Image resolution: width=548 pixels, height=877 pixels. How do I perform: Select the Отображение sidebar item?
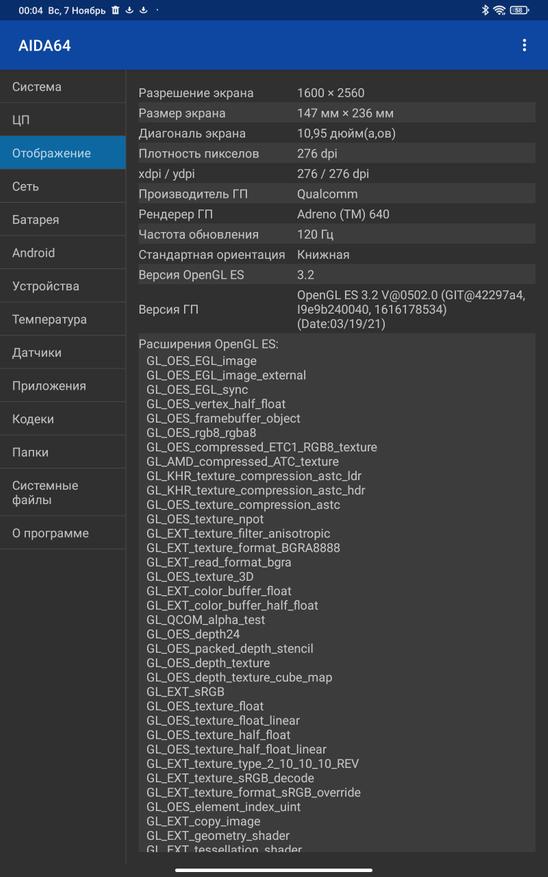click(63, 153)
